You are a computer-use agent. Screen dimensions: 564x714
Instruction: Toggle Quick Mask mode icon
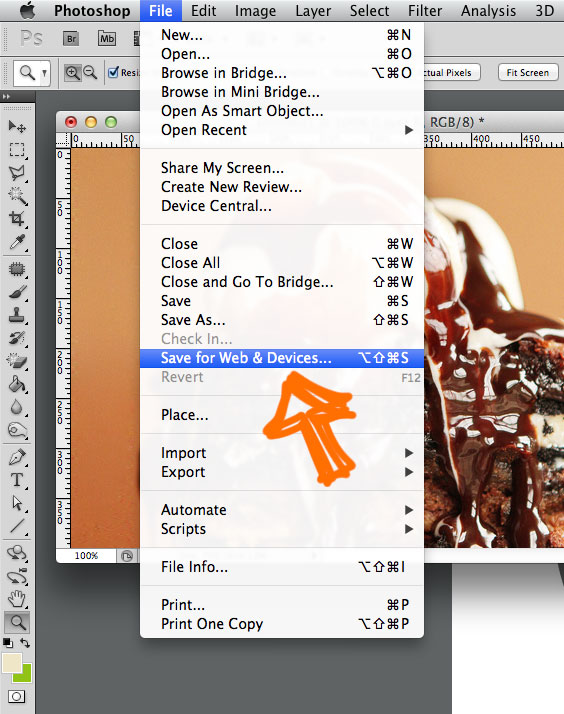(17, 697)
